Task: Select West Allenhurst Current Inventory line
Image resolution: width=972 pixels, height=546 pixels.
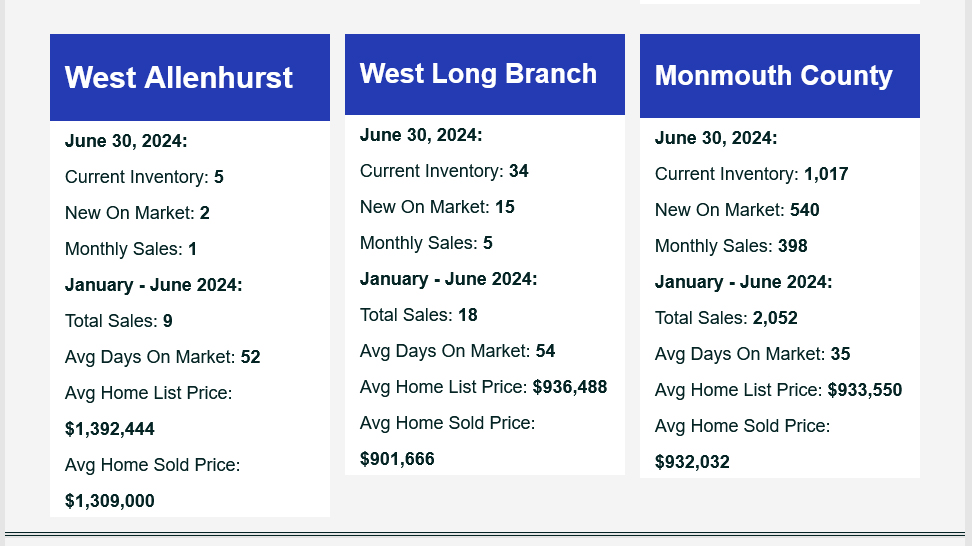Action: click(144, 177)
